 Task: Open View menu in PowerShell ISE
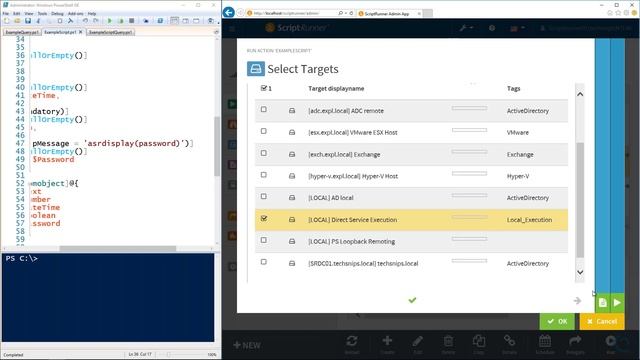tap(29, 13)
